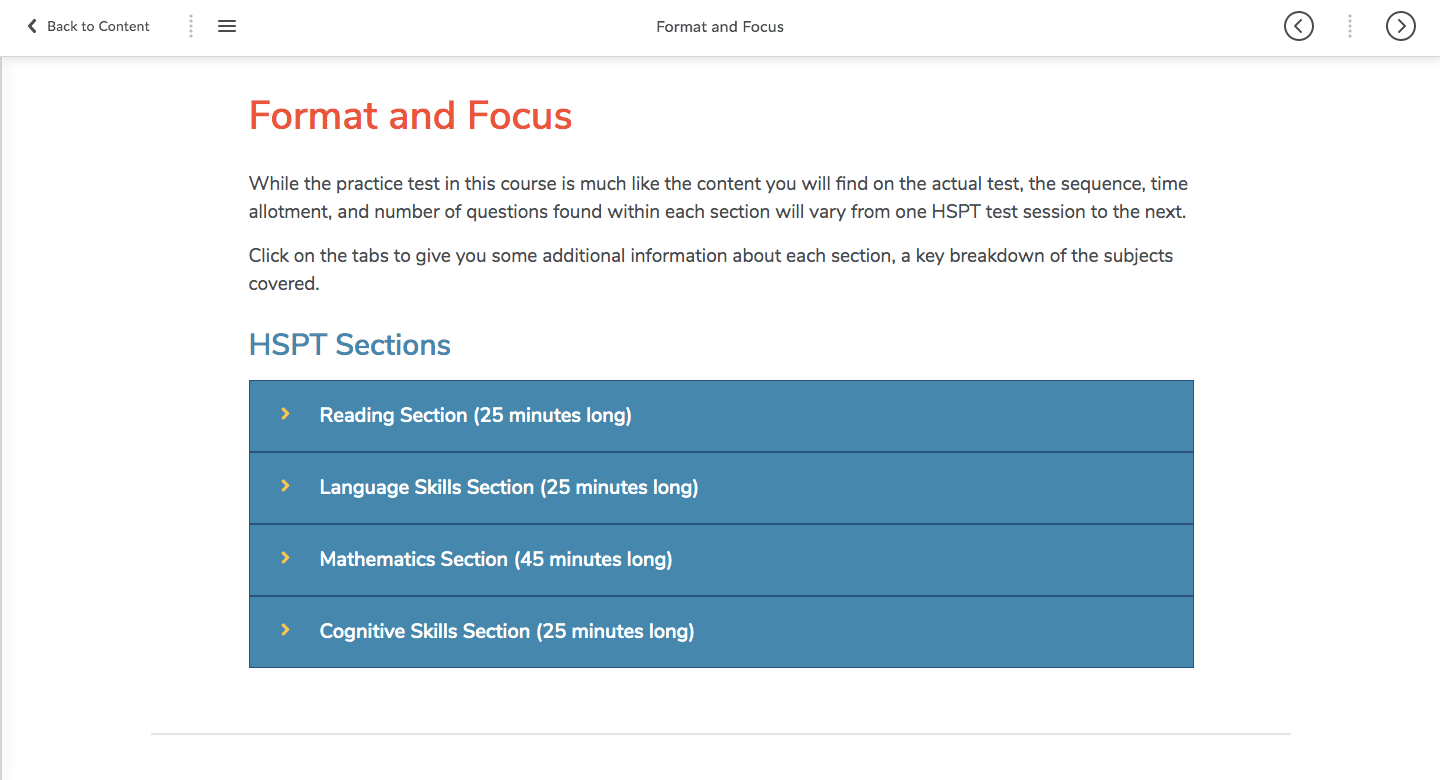Screen dimensions: 1440x780
Task: Click the vertical dots beside the hamburger menu
Action: pyautogui.click(x=191, y=26)
